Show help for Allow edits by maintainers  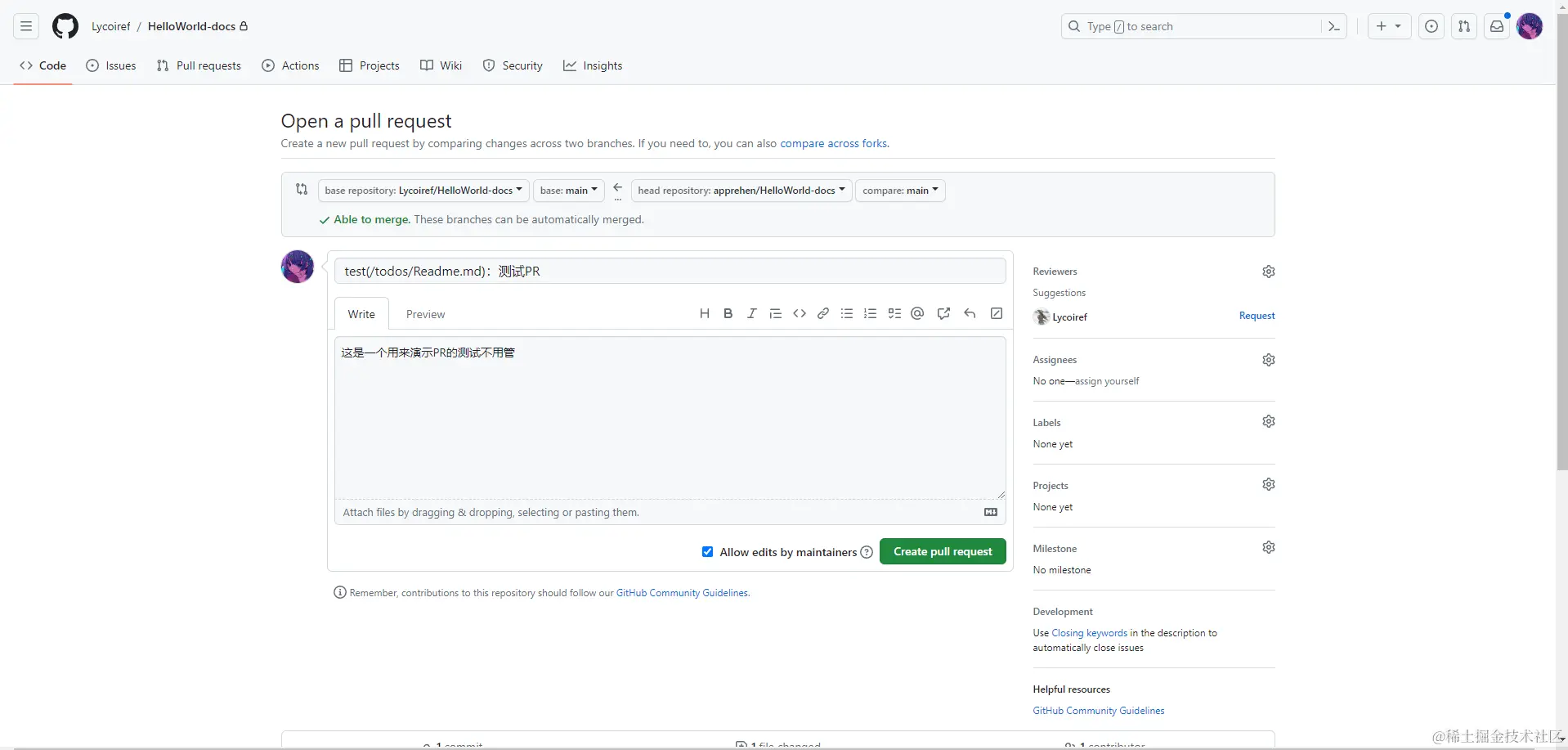coord(867,552)
